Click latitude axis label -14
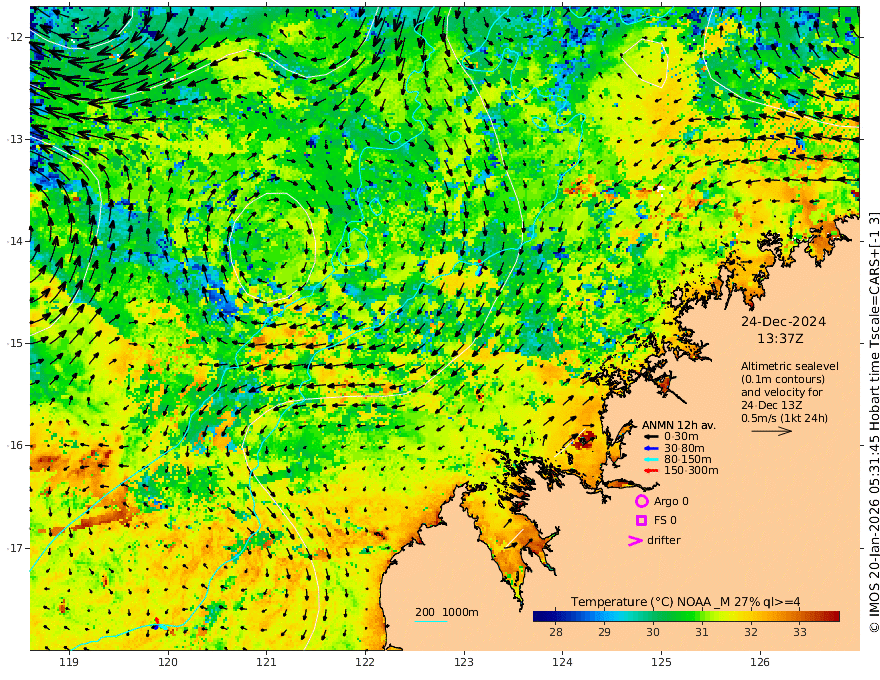The image size is (880, 680). click(15, 241)
